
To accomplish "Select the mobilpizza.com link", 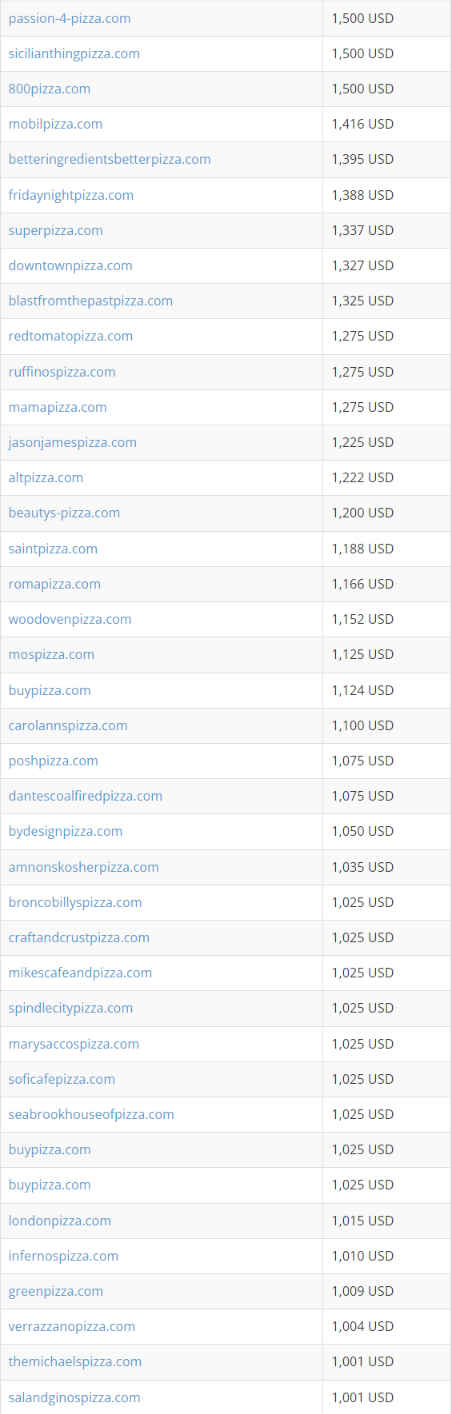I will (55, 124).
